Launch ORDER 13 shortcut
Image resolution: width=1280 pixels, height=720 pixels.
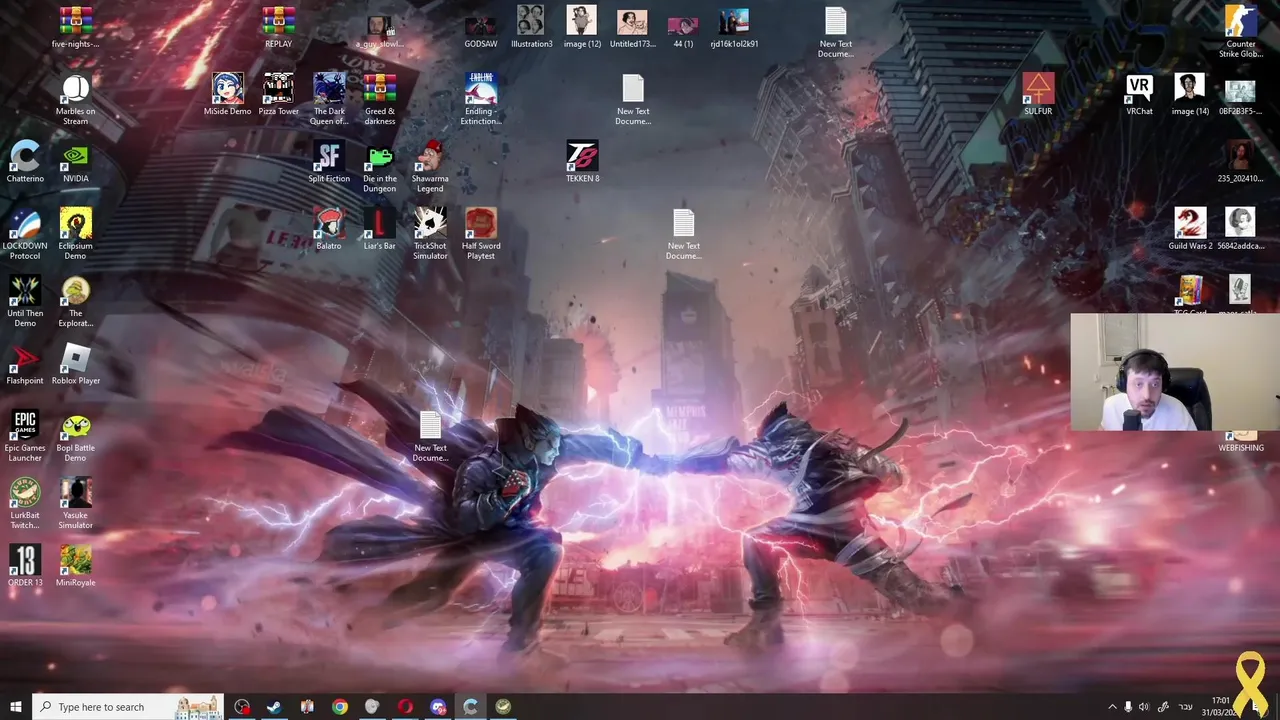(x=25, y=565)
